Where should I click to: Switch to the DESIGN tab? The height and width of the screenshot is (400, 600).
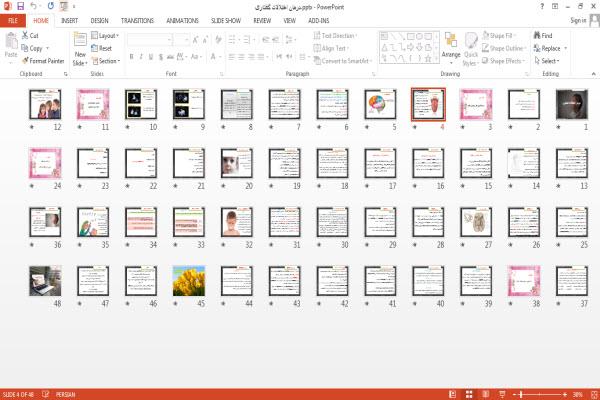[x=99, y=21]
